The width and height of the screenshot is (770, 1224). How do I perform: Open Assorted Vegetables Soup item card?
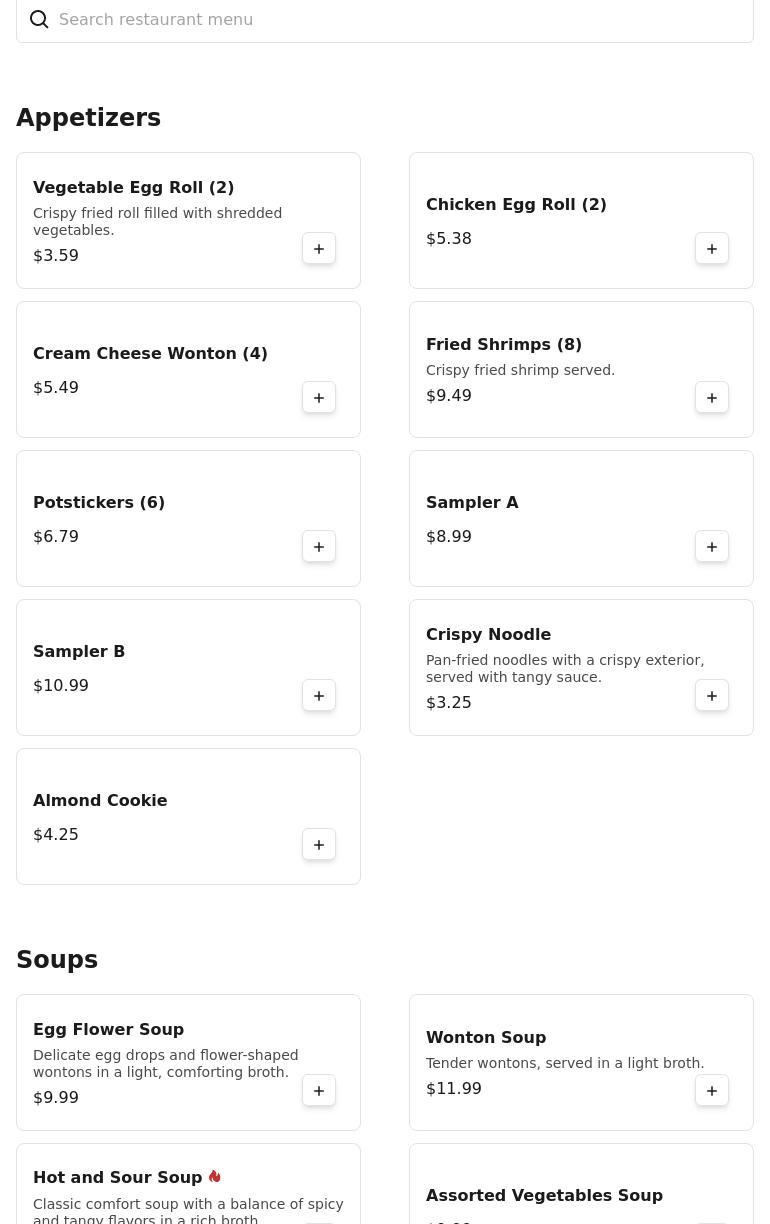581,1184
